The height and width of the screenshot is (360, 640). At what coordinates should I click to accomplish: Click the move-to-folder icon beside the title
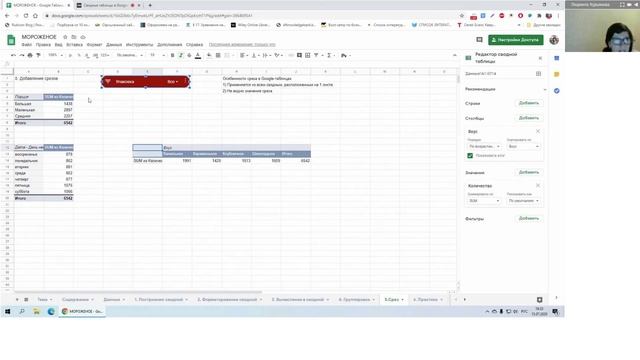pos(74,37)
